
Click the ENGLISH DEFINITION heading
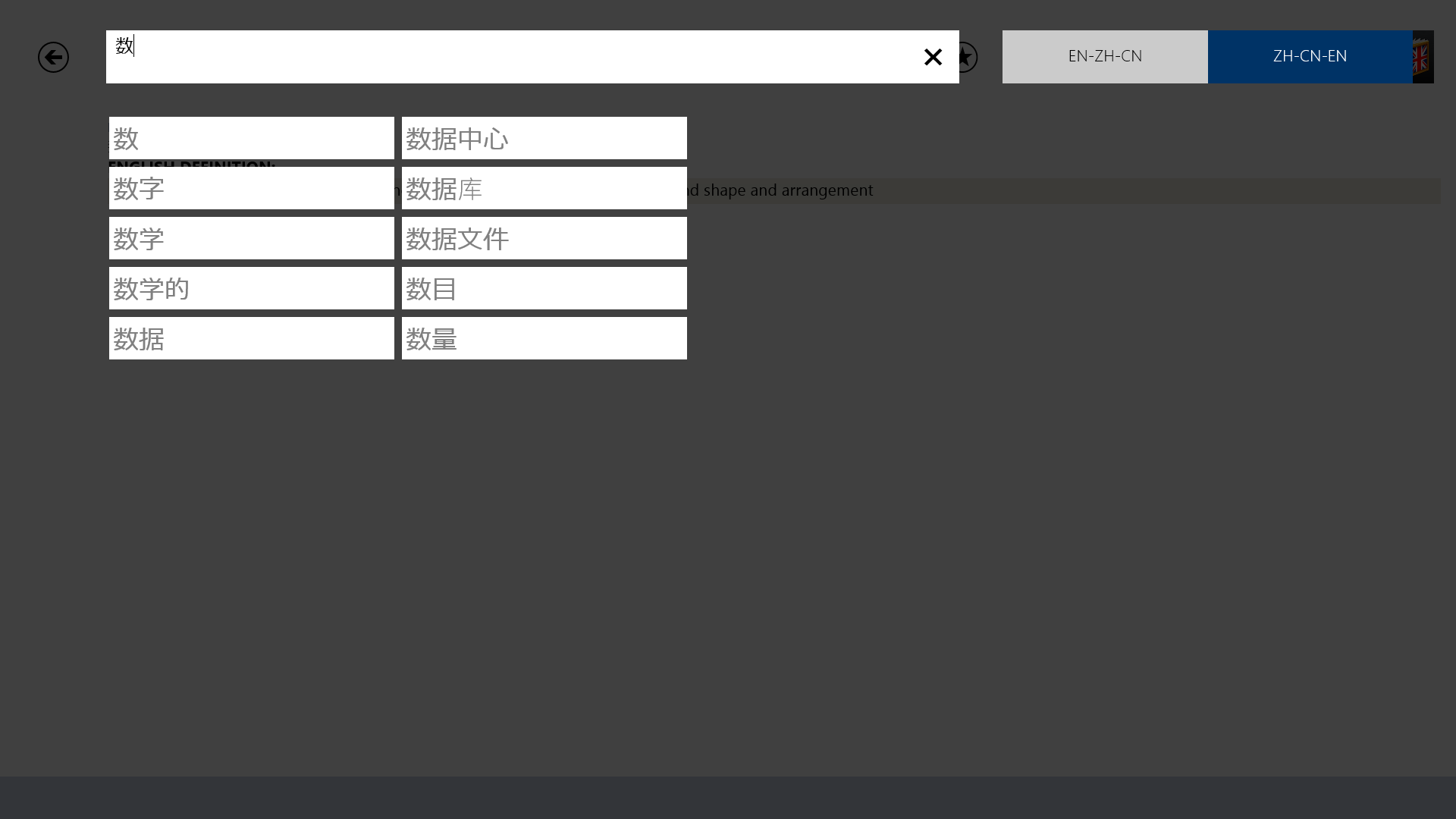[191, 163]
